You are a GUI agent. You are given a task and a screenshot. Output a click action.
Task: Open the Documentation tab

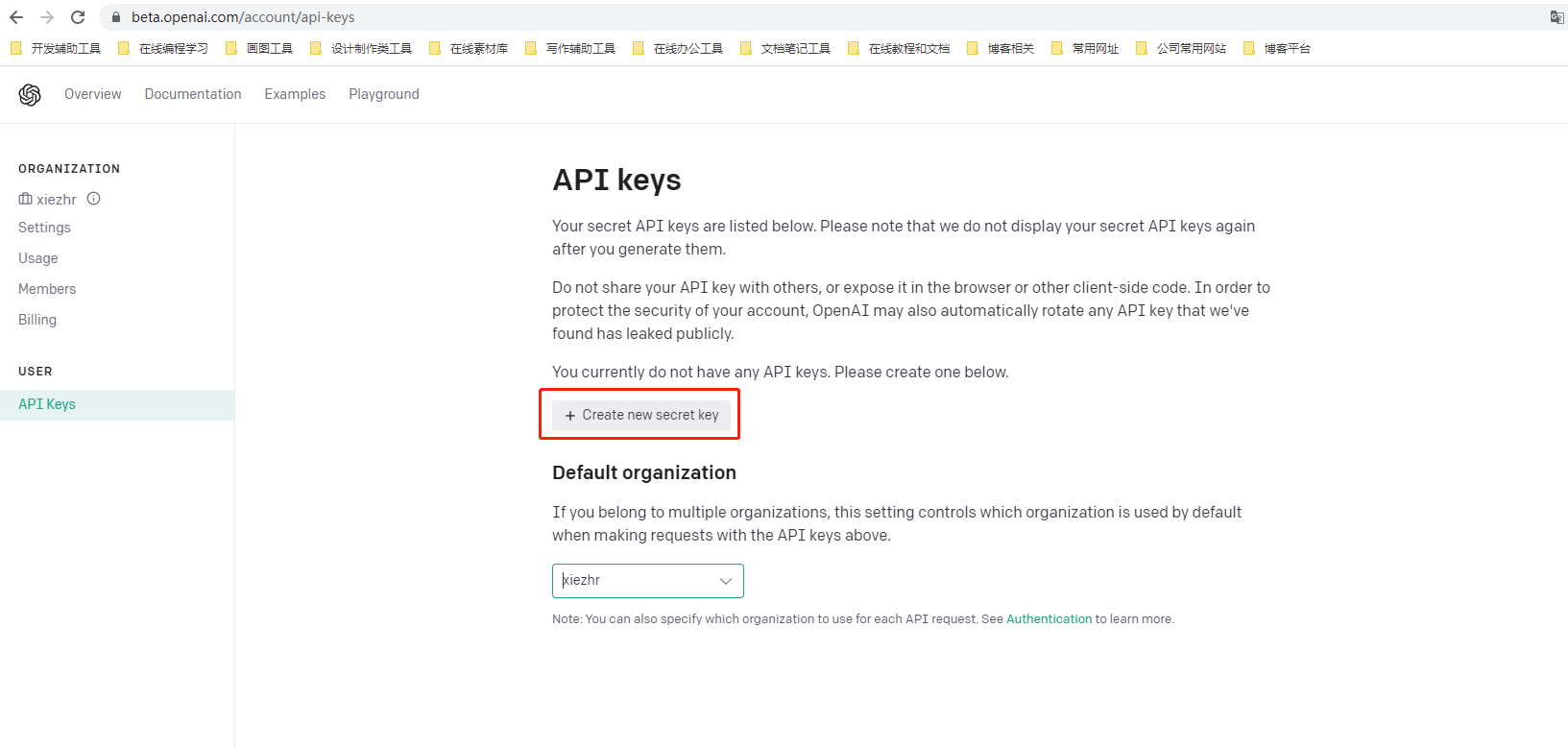click(193, 94)
